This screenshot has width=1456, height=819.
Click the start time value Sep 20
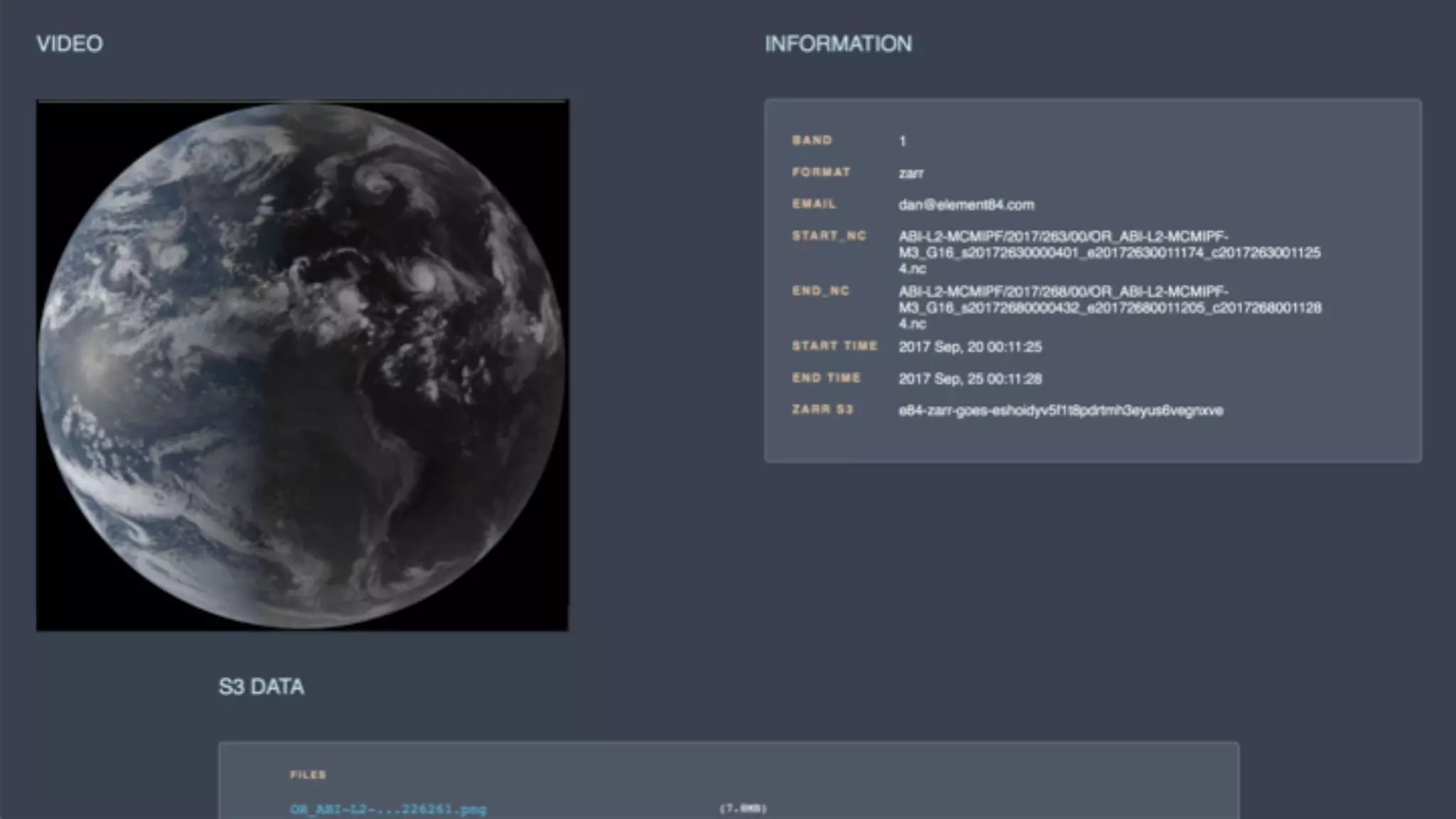pyautogui.click(x=970, y=347)
